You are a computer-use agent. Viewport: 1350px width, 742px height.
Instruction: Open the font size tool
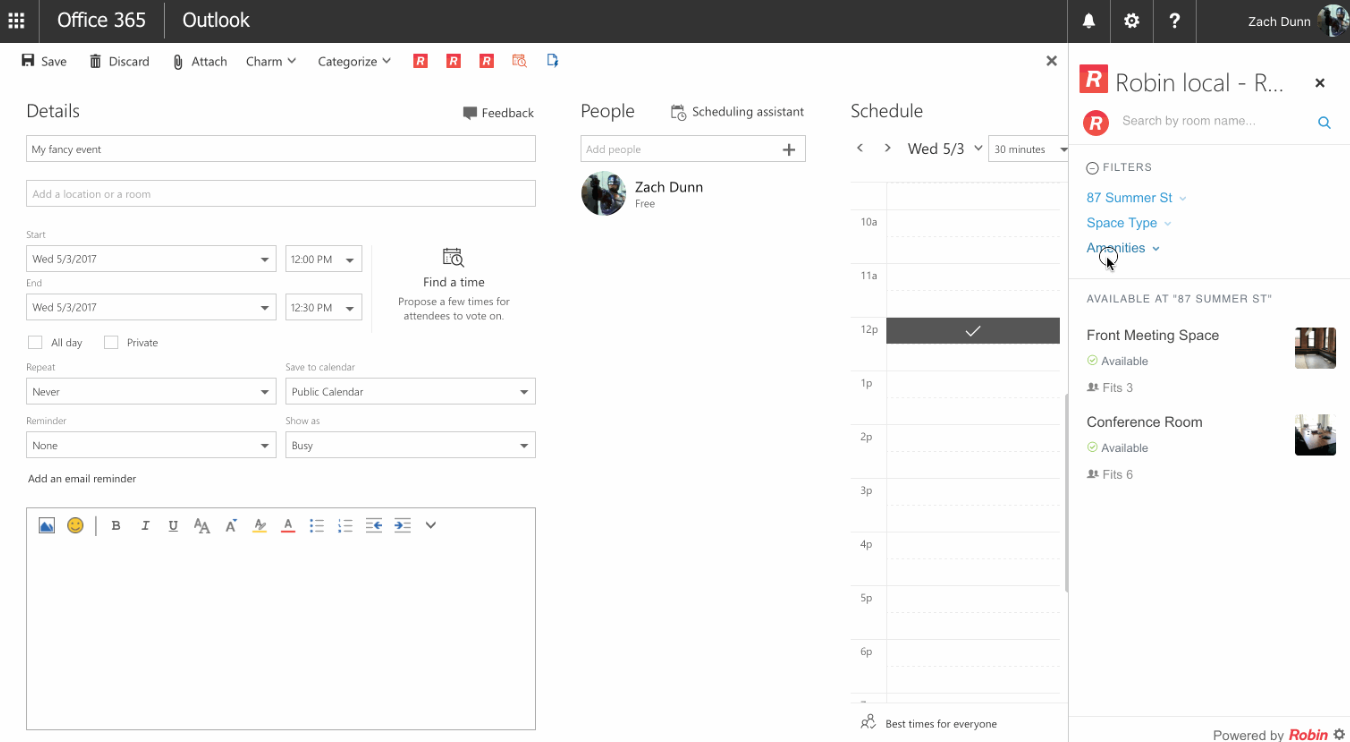coord(202,525)
